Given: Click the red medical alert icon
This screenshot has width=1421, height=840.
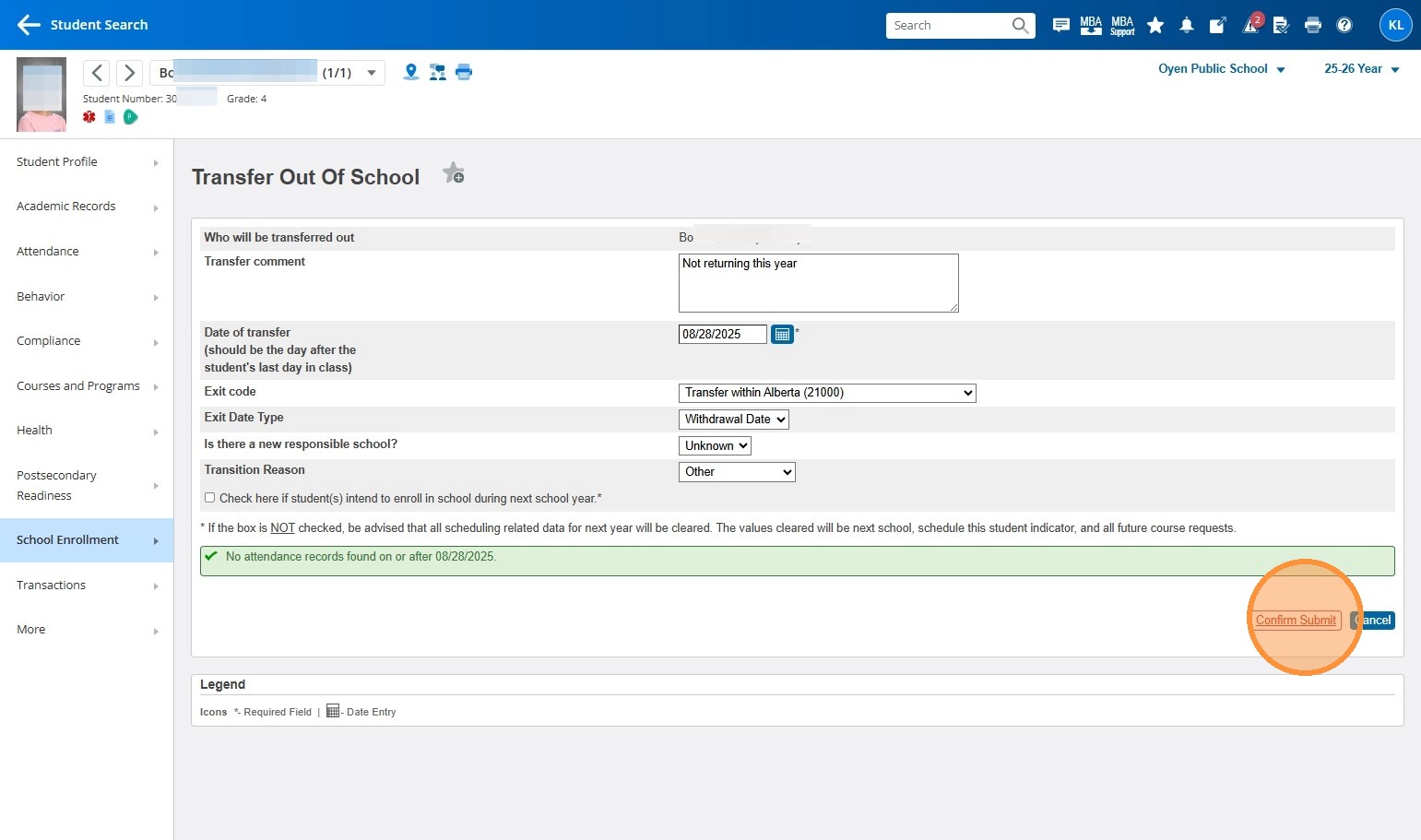Looking at the screenshot, I should point(89,117).
